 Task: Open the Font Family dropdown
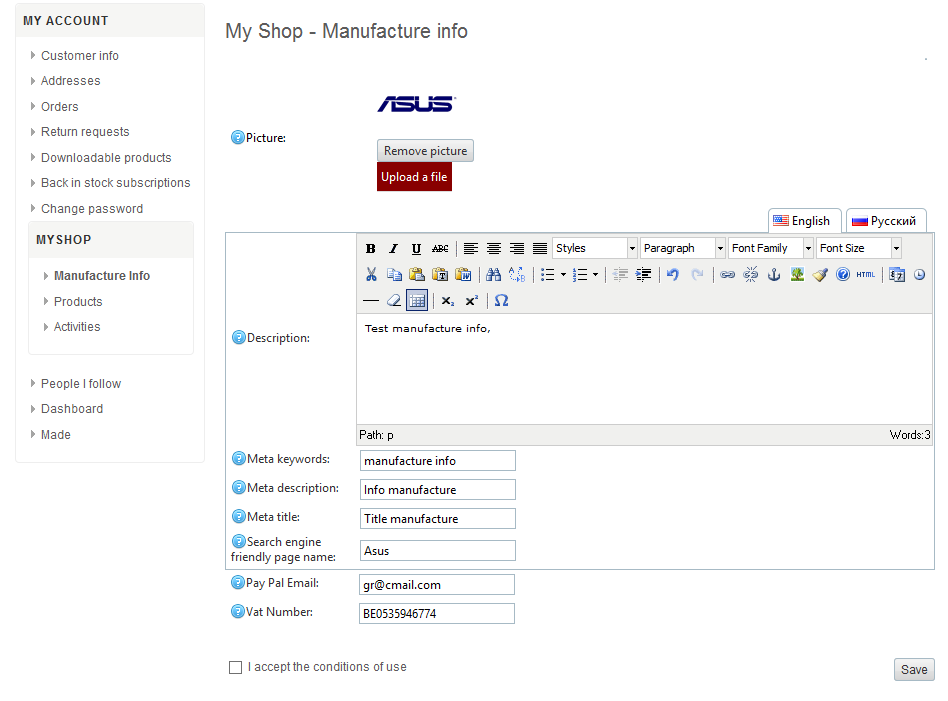click(x=771, y=248)
